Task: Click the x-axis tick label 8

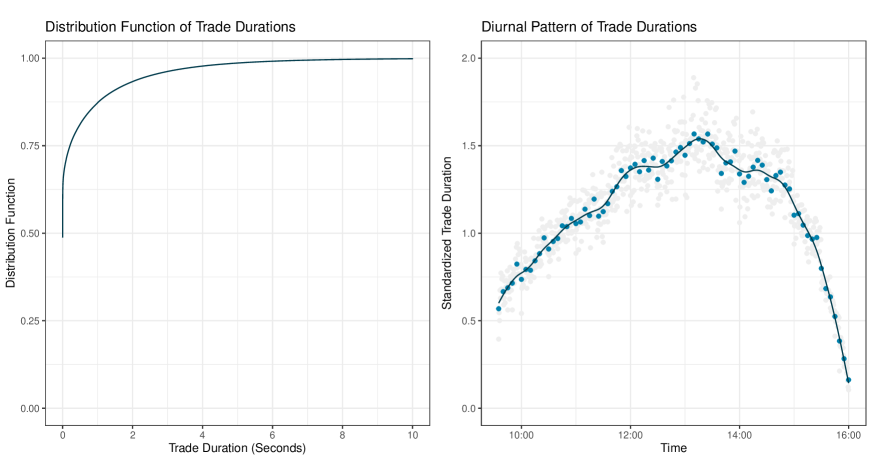Action: click(343, 435)
